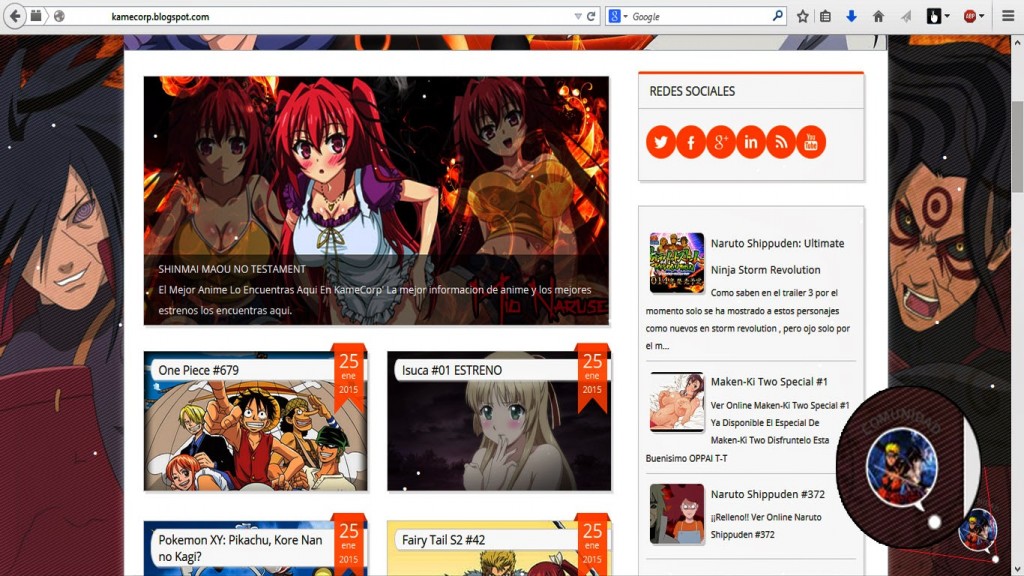Viewport: 1024px width, 576px height.
Task: Go to the Firefox home page icon
Action: (x=878, y=16)
